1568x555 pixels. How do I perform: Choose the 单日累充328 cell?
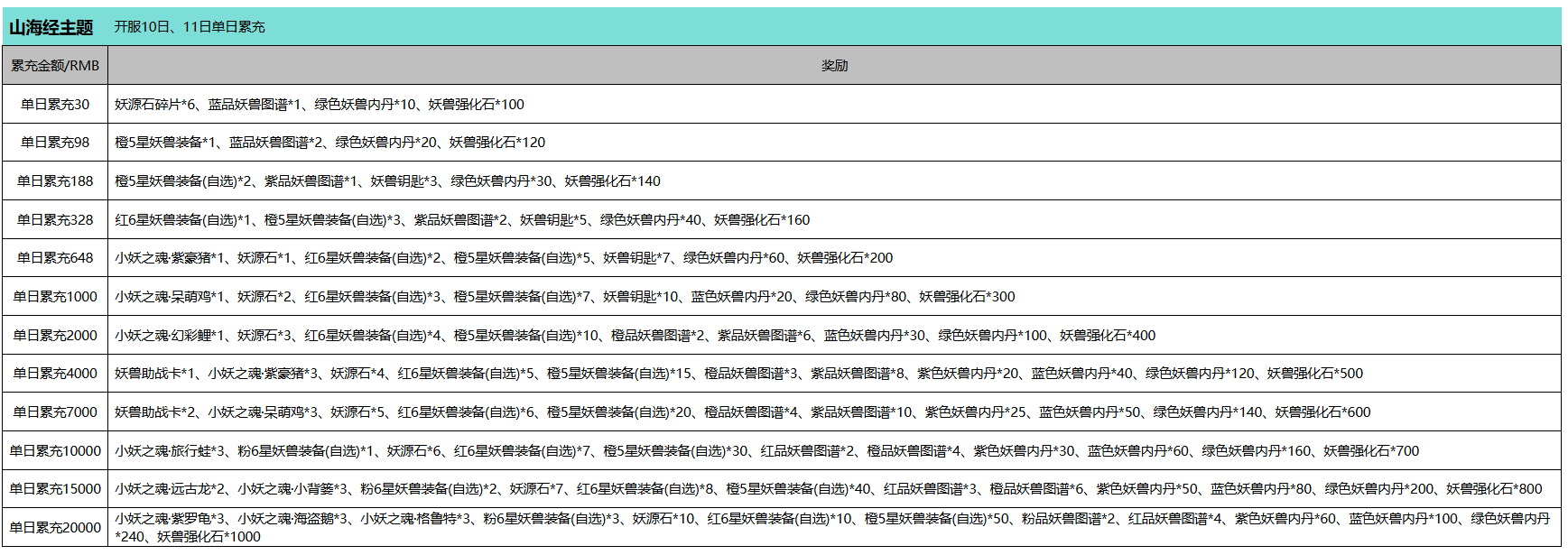pos(55,220)
